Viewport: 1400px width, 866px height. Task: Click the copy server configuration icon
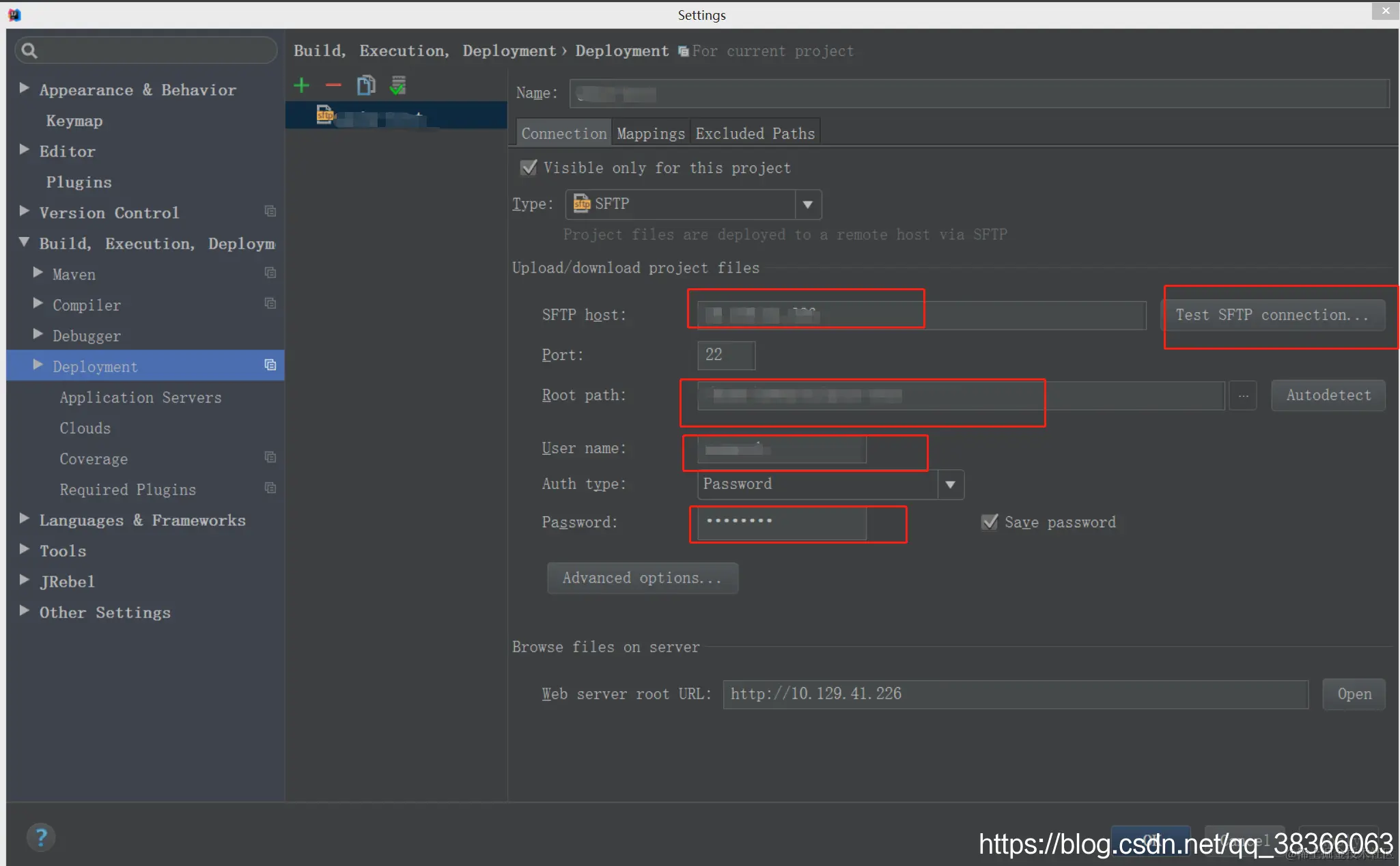366,85
